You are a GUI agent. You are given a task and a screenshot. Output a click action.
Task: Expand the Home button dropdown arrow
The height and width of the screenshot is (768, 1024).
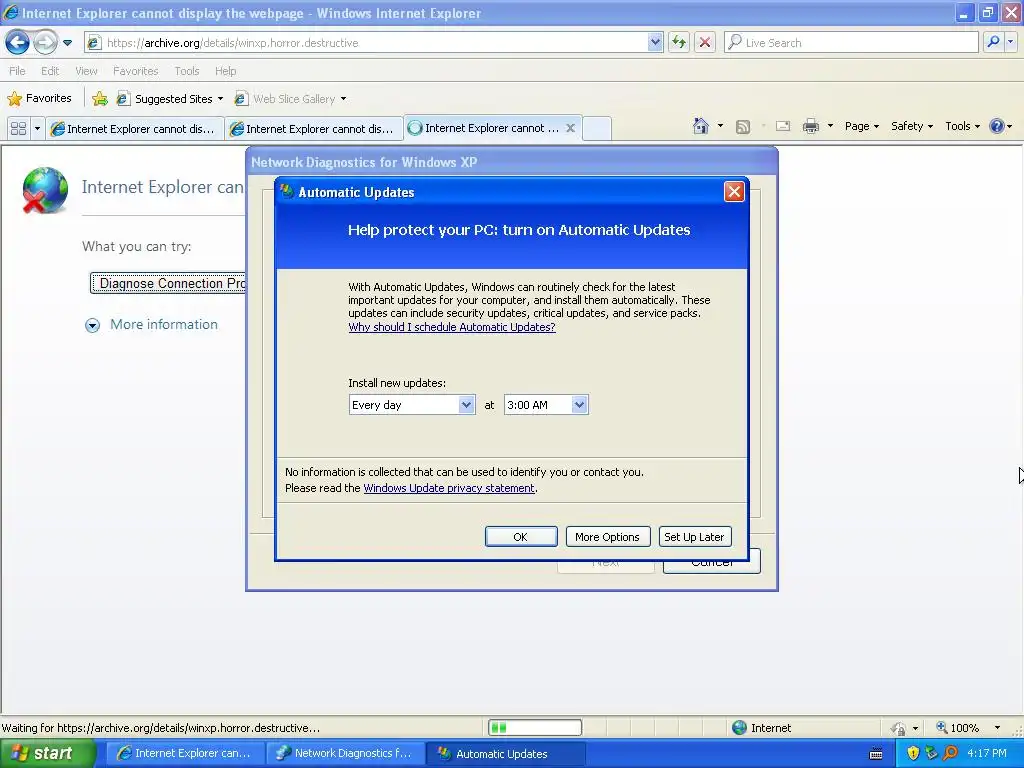720,126
